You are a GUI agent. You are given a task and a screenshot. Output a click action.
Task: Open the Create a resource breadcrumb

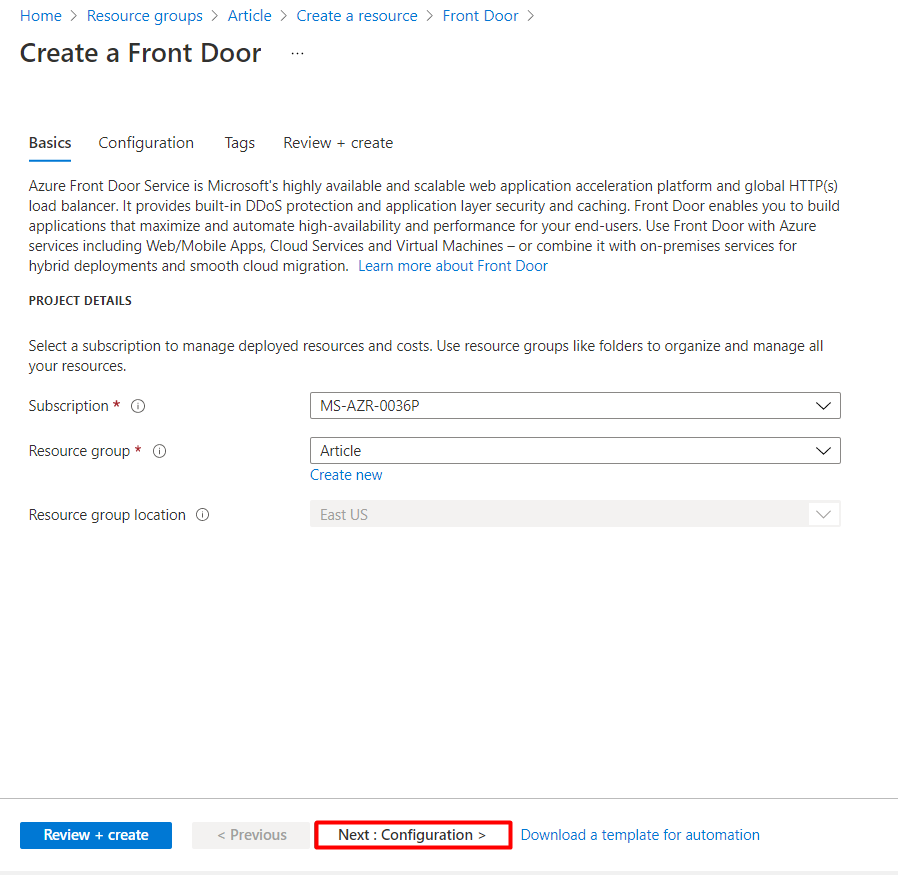click(357, 16)
